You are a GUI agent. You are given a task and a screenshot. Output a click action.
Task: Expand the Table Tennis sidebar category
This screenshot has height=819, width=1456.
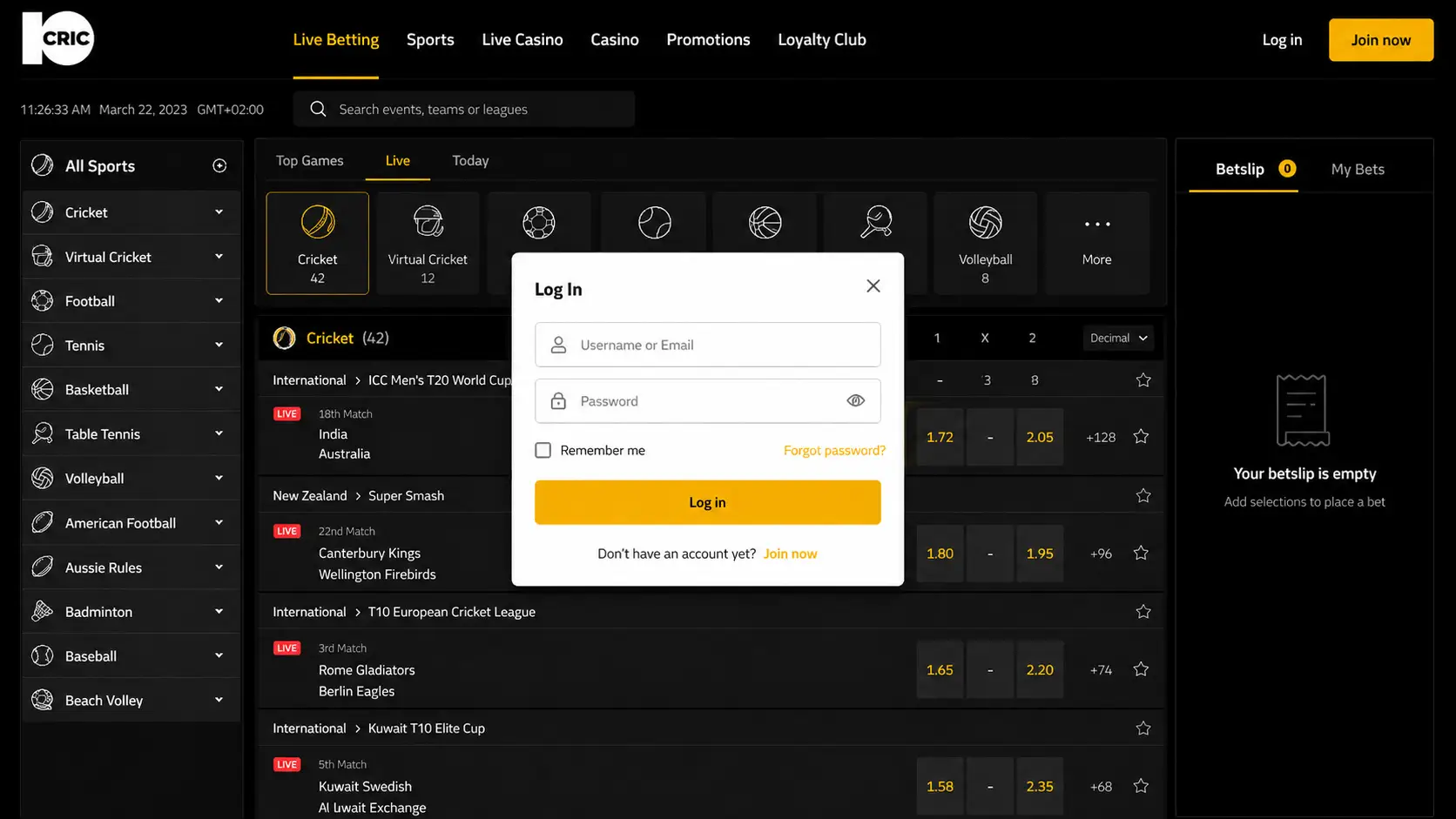point(219,433)
